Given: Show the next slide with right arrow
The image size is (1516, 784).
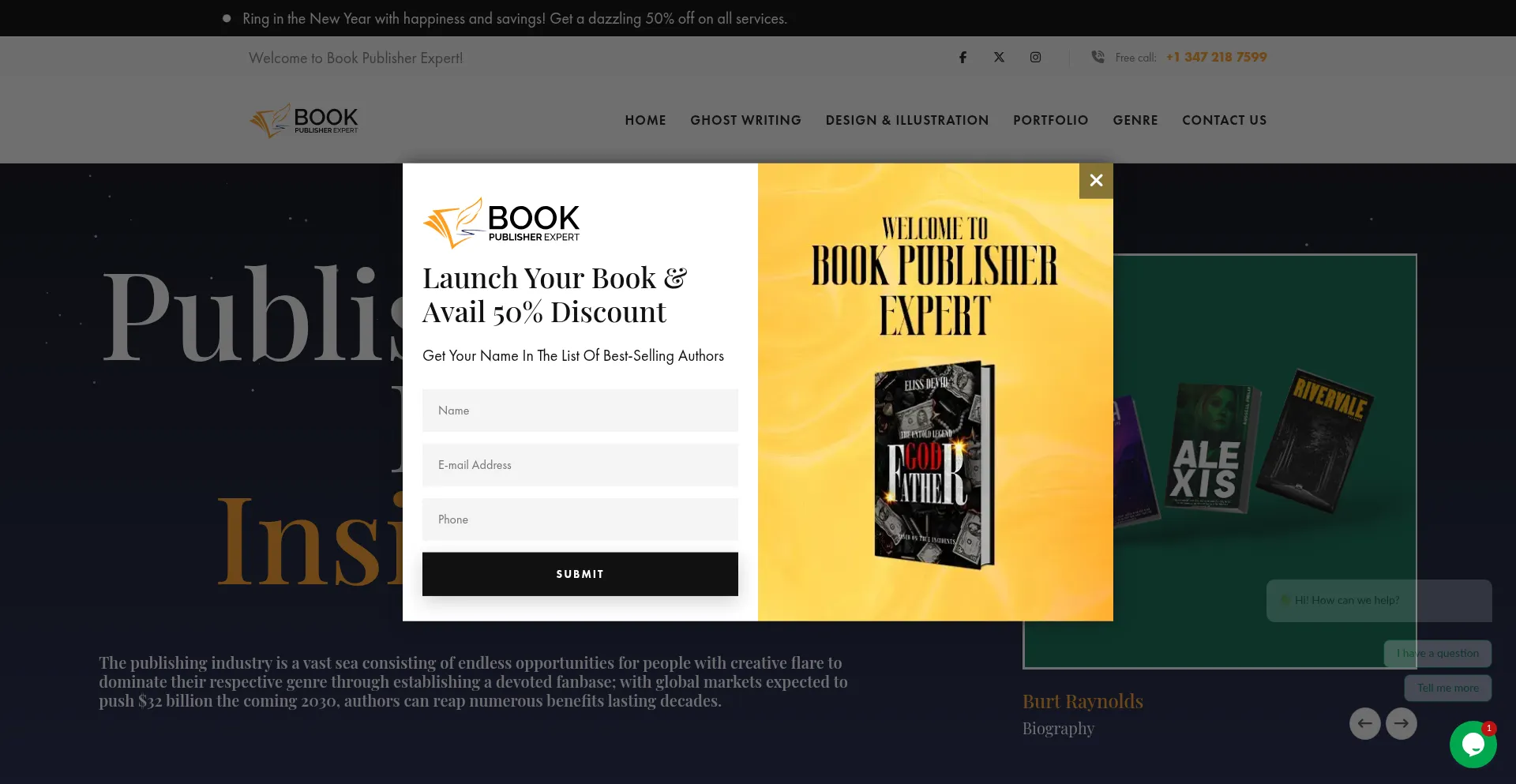Looking at the screenshot, I should click(x=1401, y=723).
